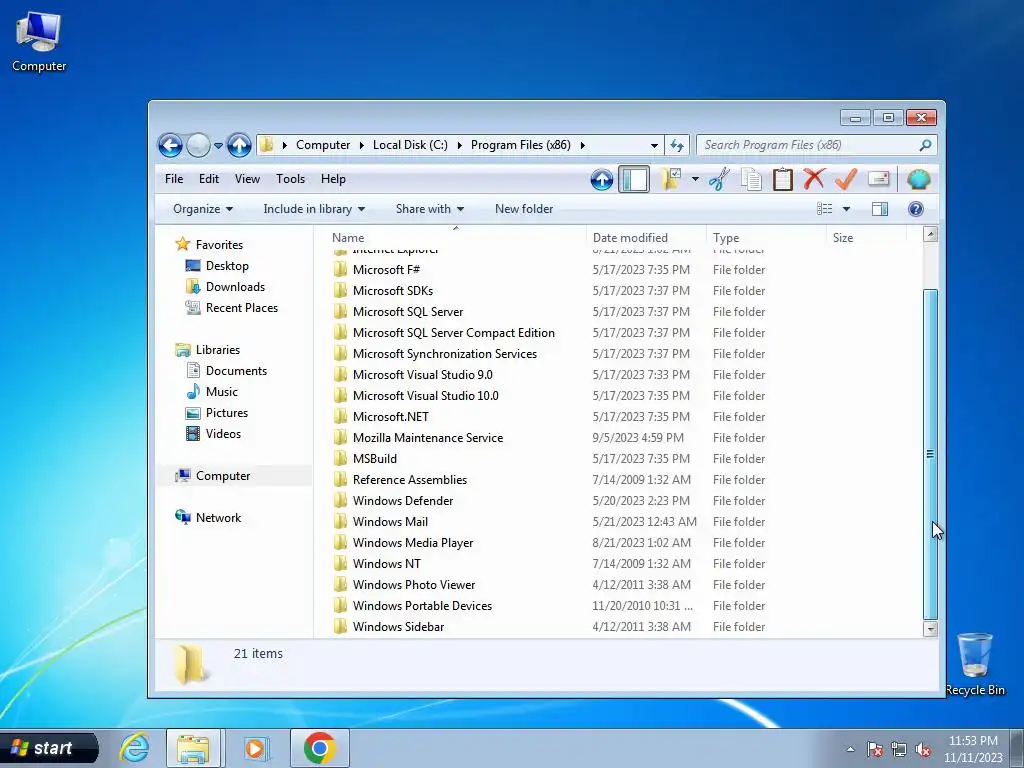Select Desktop in Favorites
1024x768 pixels.
[x=227, y=266]
